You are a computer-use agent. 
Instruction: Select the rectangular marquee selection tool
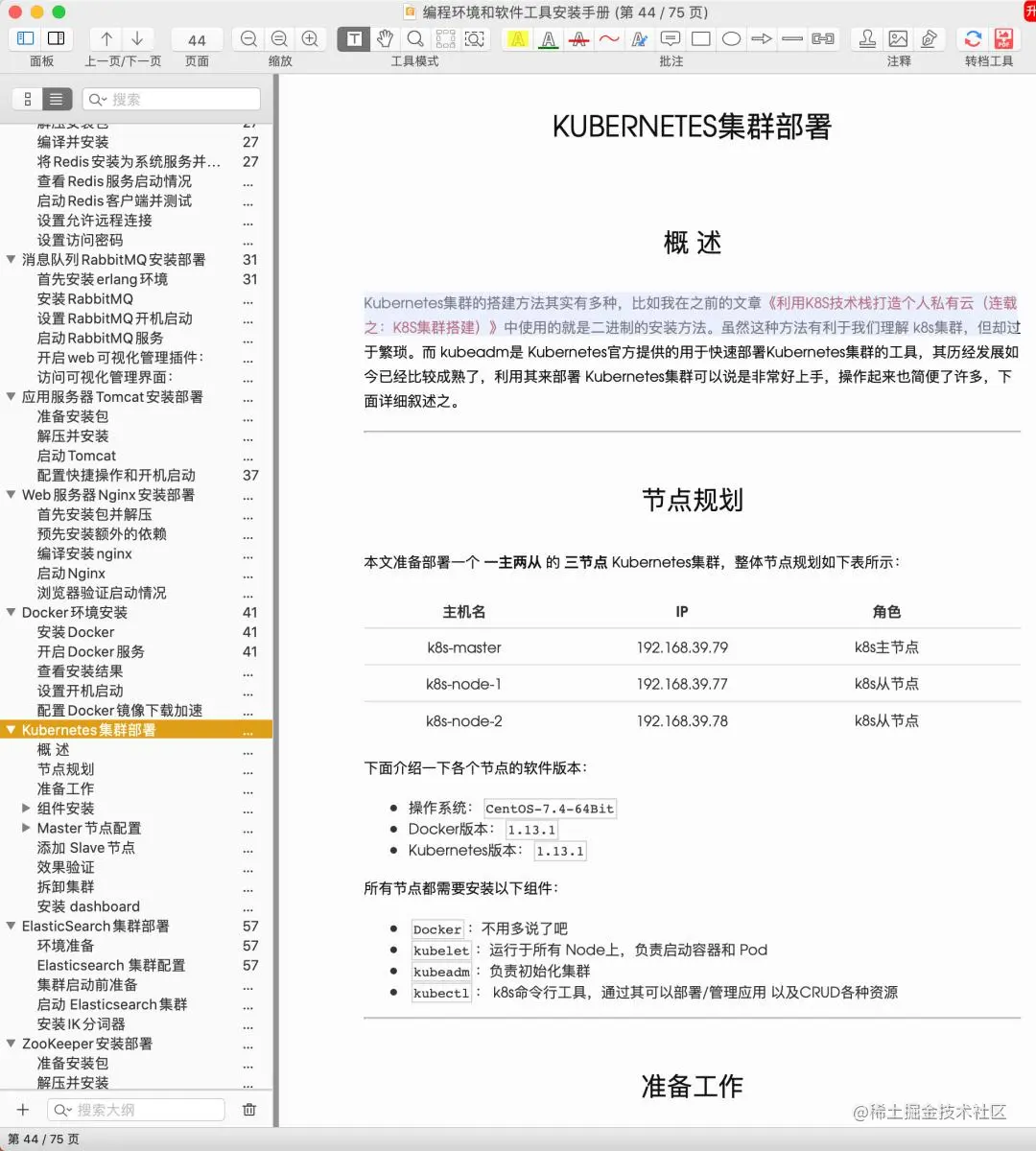[x=446, y=38]
